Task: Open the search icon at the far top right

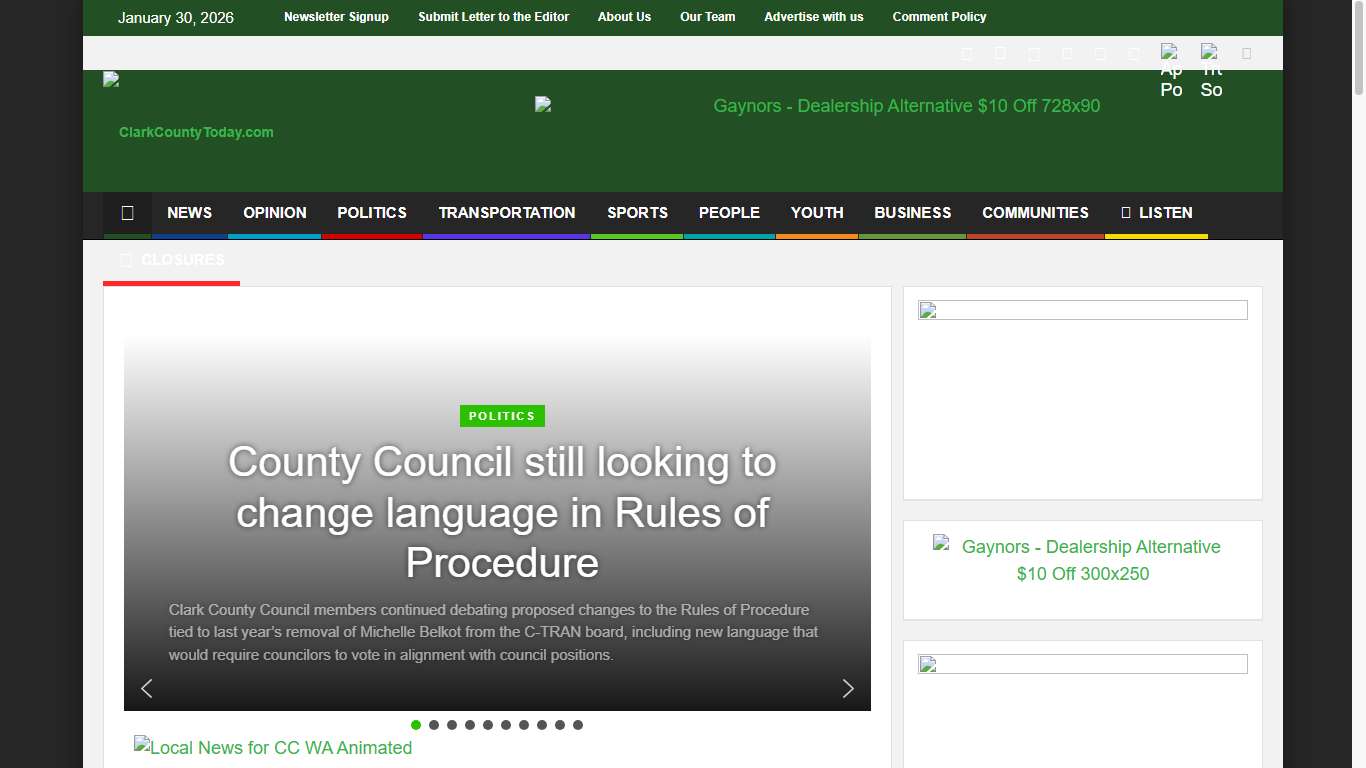Action: tap(1247, 53)
